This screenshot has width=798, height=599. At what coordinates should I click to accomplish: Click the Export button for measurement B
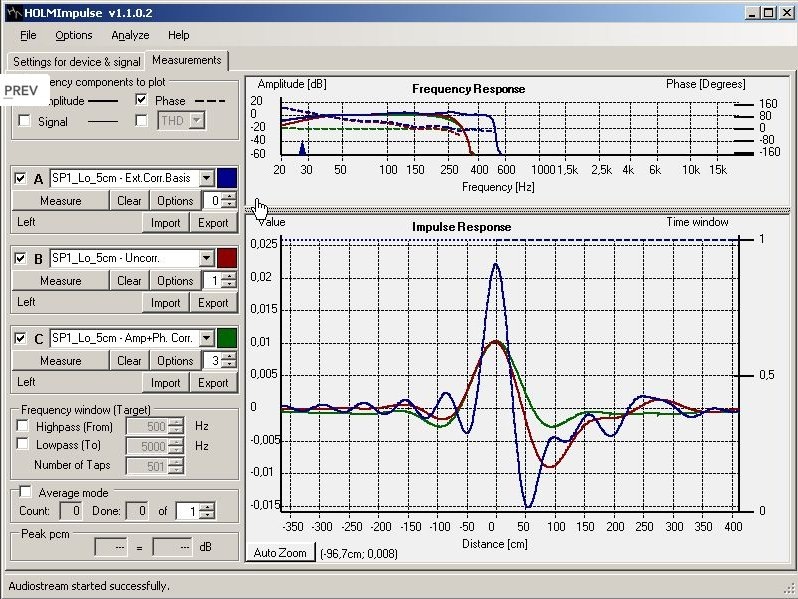coord(213,303)
